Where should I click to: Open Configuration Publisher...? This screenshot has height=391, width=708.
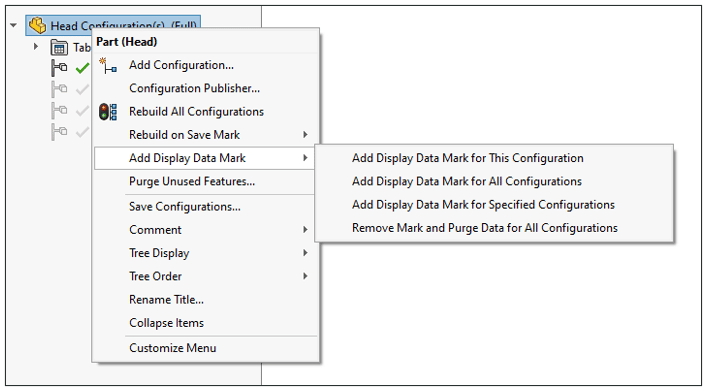click(x=195, y=88)
